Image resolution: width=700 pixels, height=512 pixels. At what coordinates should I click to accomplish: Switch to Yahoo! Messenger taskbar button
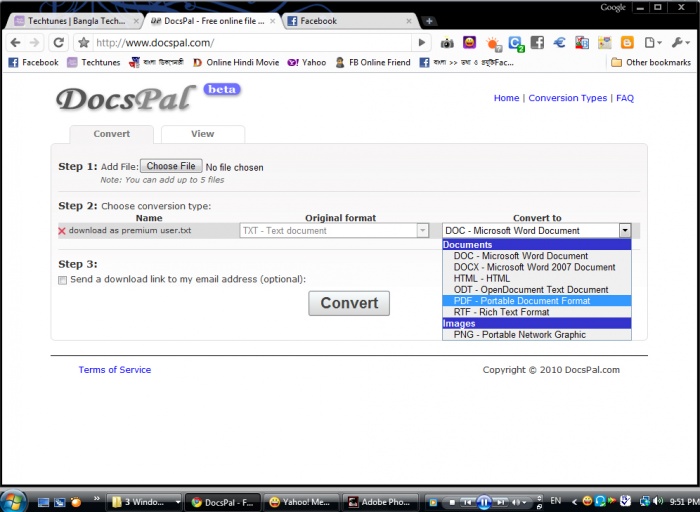pyautogui.click(x=301, y=502)
